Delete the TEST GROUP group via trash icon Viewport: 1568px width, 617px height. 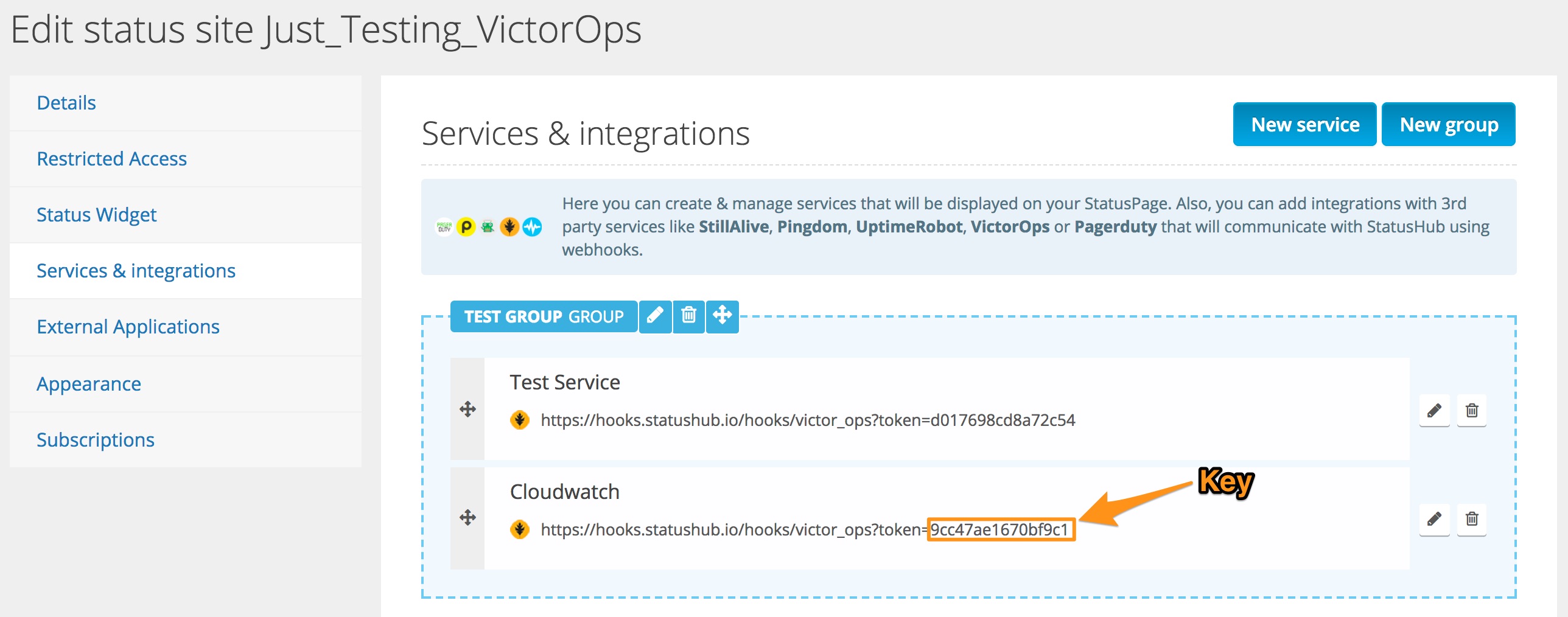(688, 316)
